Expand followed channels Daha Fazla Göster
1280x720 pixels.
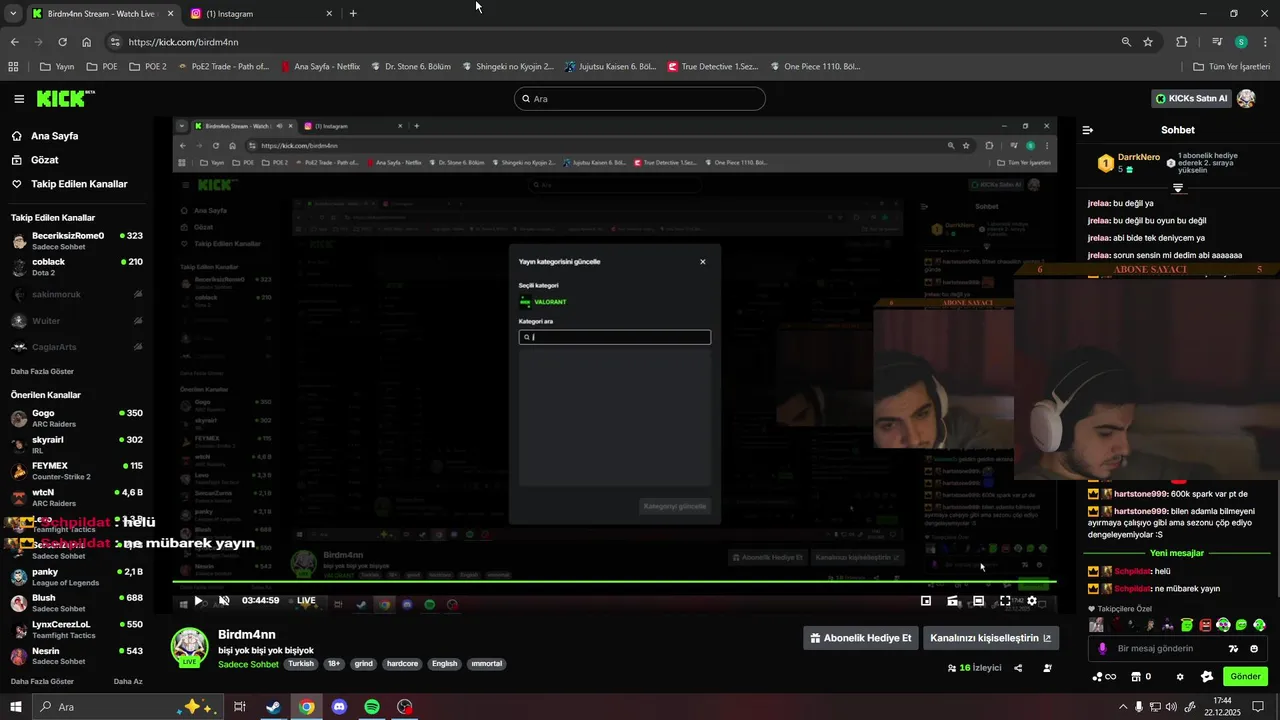pyautogui.click(x=42, y=371)
